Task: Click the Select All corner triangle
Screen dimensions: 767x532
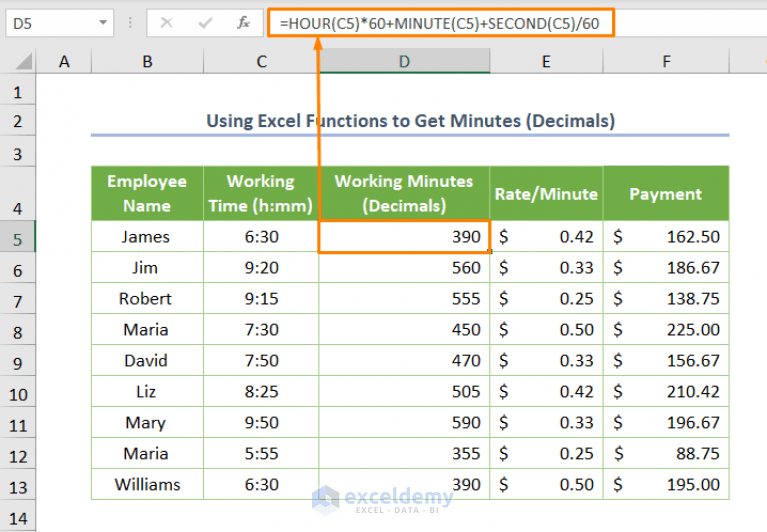Action: point(23,62)
